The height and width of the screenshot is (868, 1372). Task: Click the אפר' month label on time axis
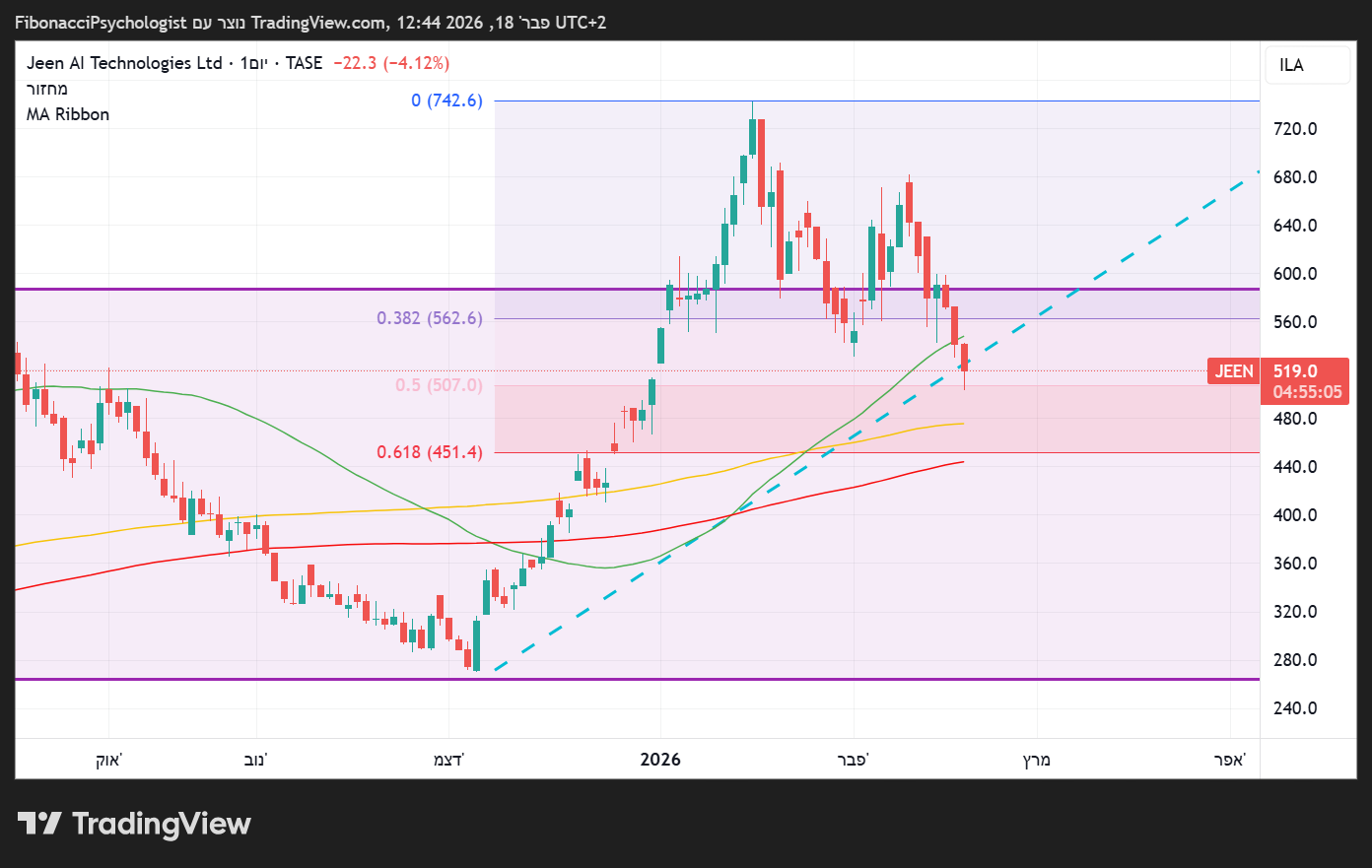(x=1230, y=760)
